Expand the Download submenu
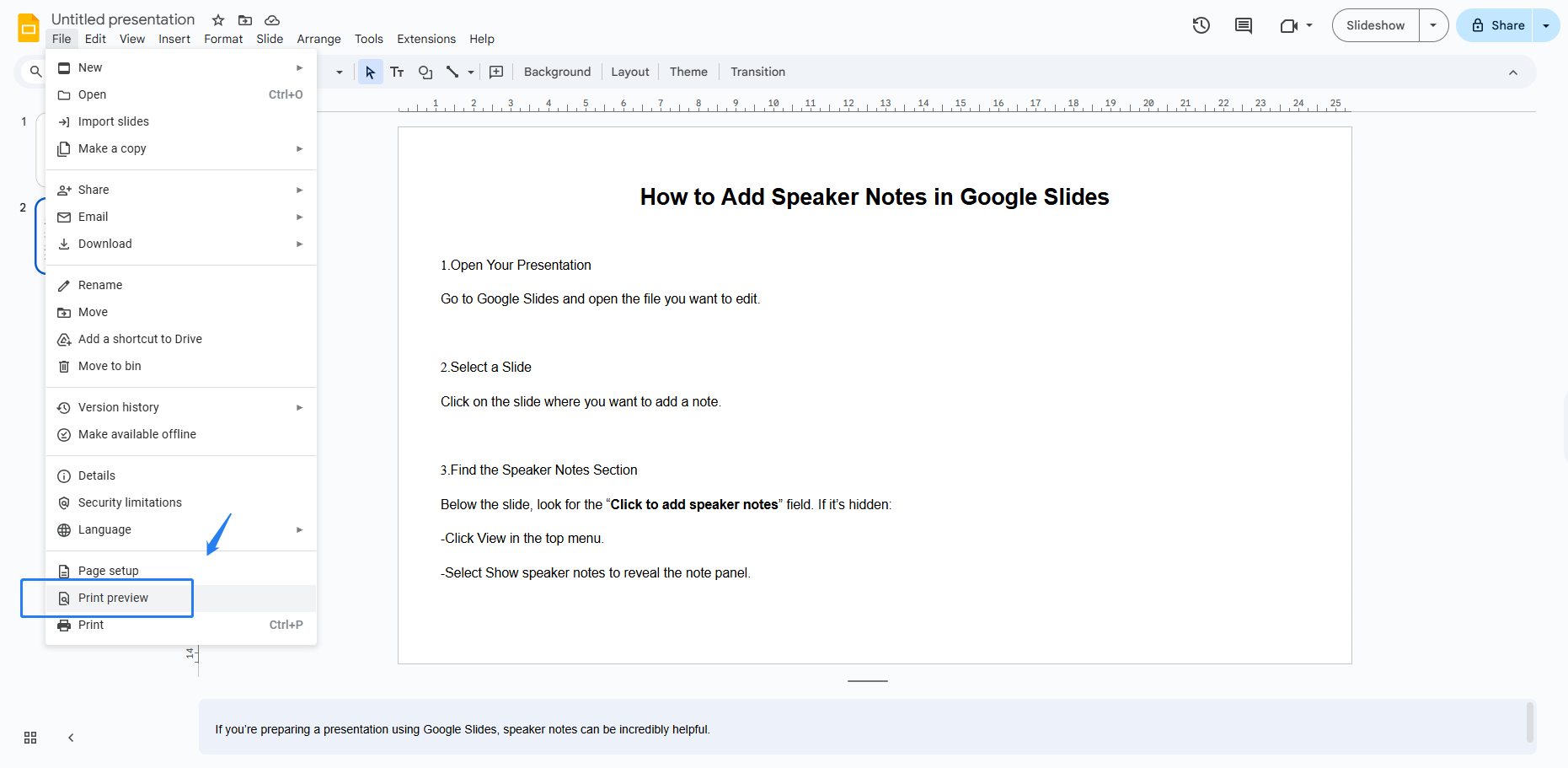1568x768 pixels. 299,244
